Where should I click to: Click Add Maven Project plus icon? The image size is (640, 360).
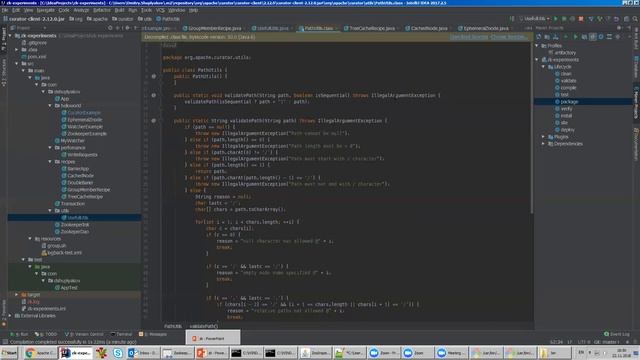click(x=565, y=37)
